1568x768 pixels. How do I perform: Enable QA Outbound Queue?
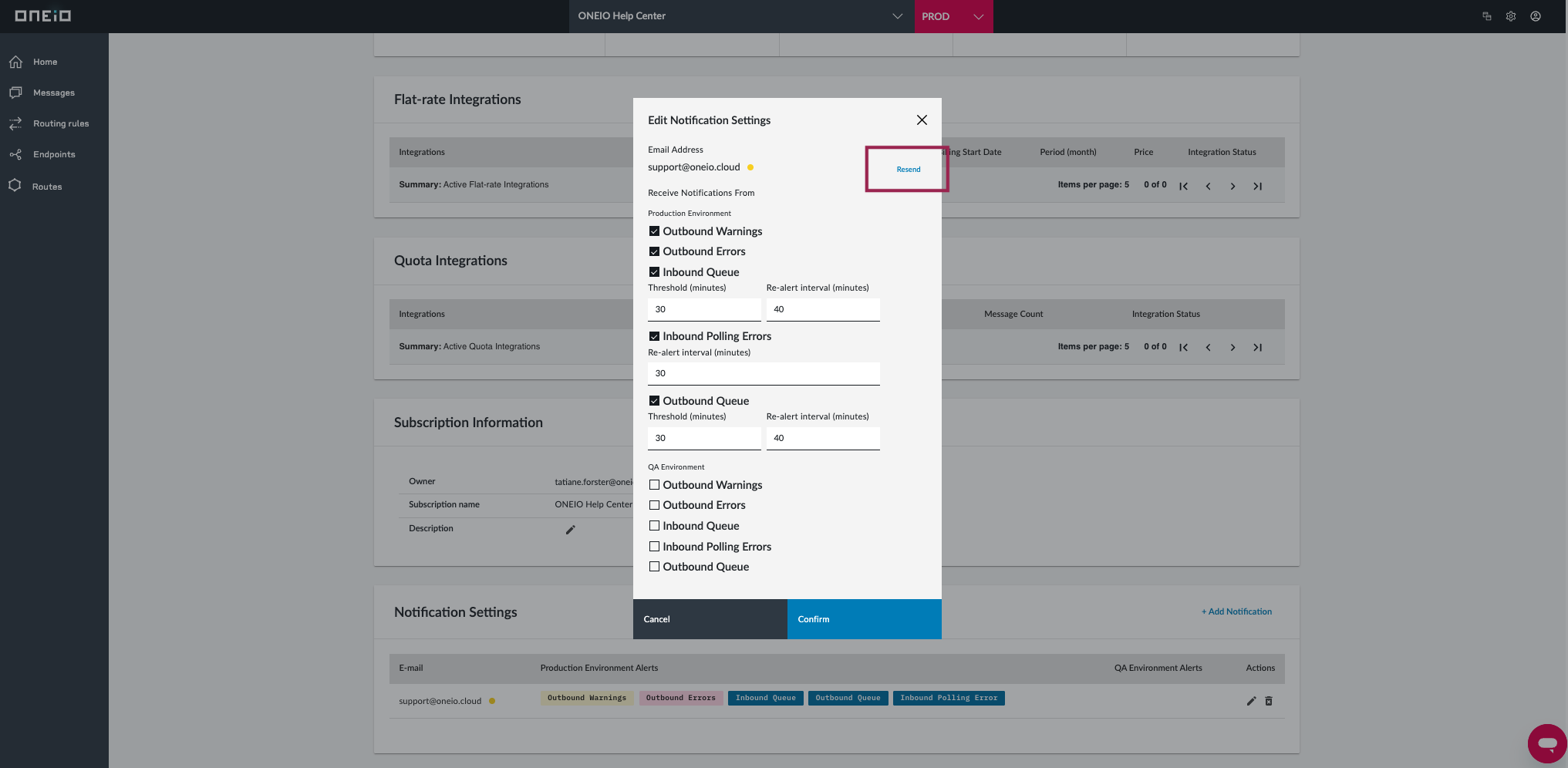654,567
